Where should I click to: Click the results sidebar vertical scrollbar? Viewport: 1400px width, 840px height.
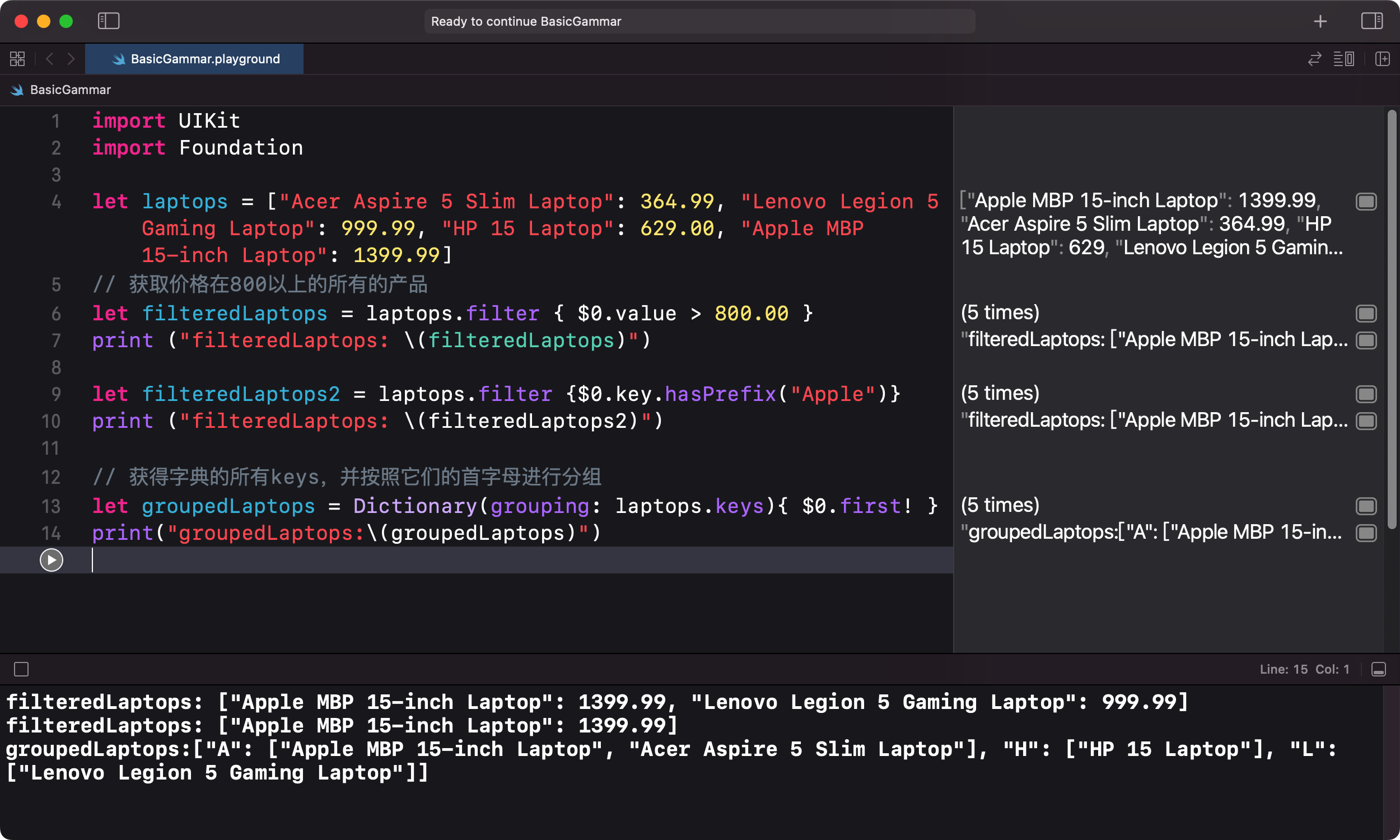[1392, 320]
